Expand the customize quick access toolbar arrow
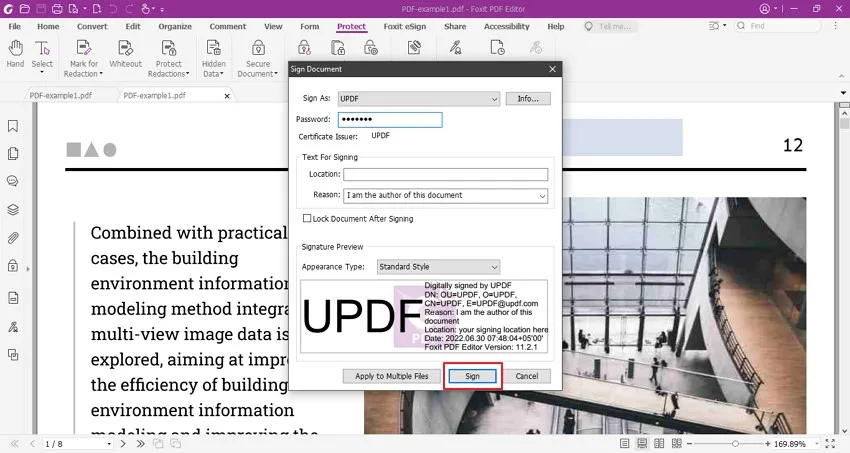The image size is (850, 453). click(162, 9)
